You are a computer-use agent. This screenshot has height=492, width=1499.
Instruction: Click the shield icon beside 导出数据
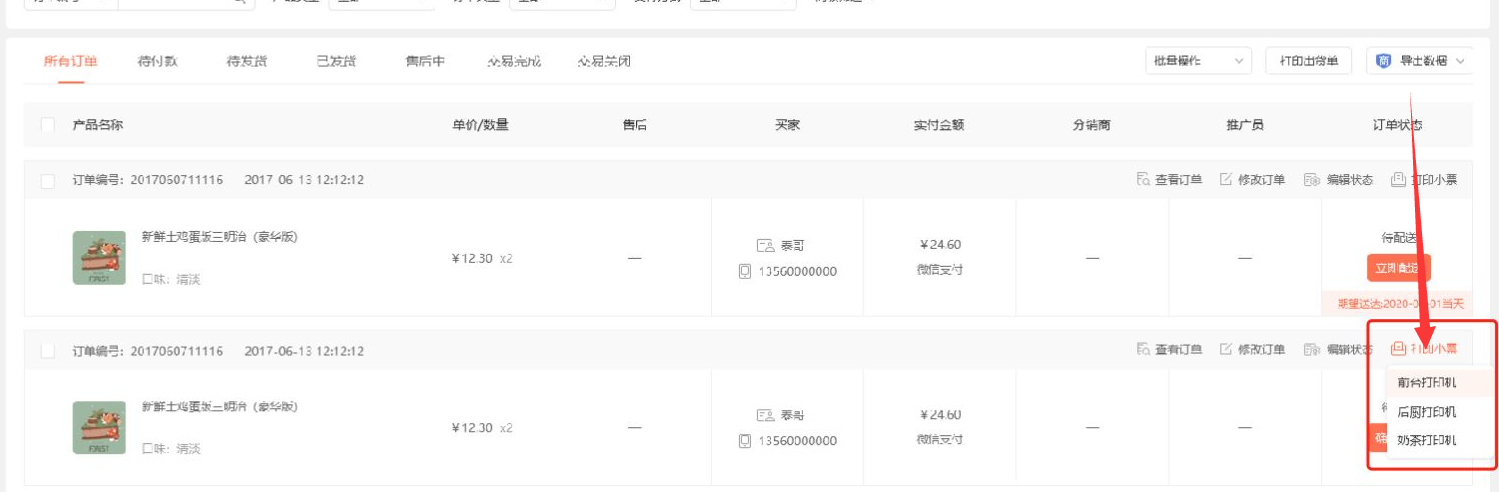(x=1384, y=61)
